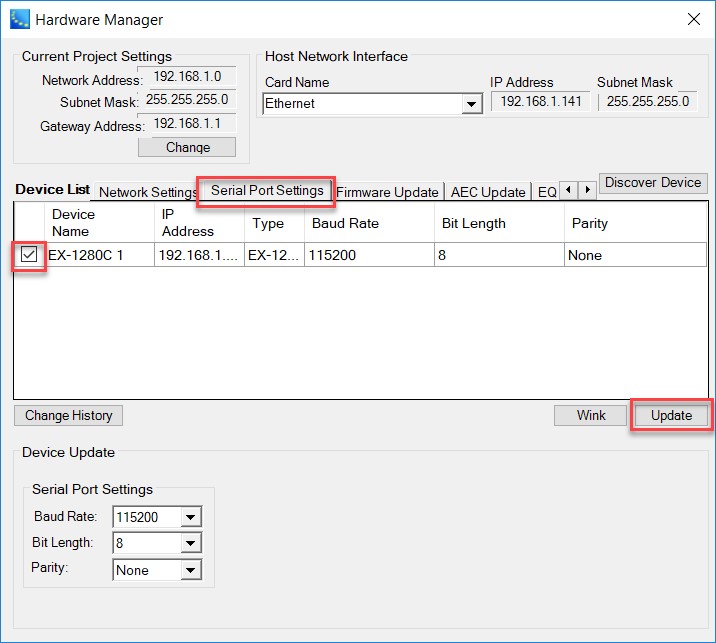Image resolution: width=716 pixels, height=643 pixels.
Task: Click the None parity table cell
Action: 635,255
